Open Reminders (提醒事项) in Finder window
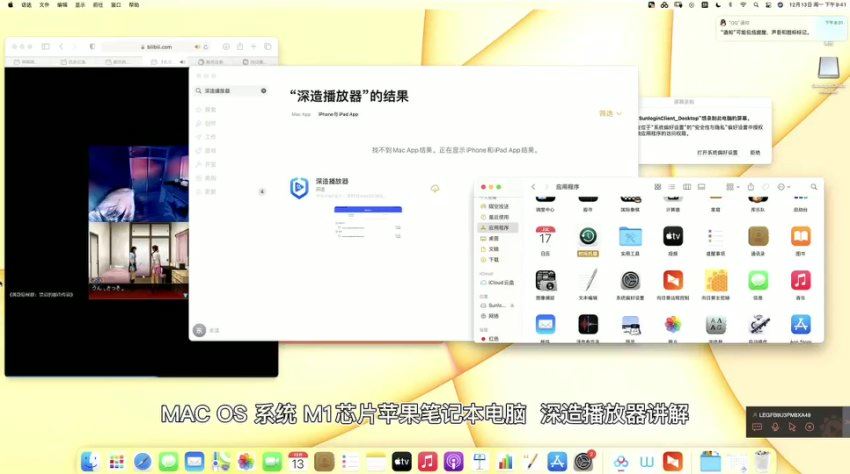The width and height of the screenshot is (850, 474). click(x=716, y=236)
